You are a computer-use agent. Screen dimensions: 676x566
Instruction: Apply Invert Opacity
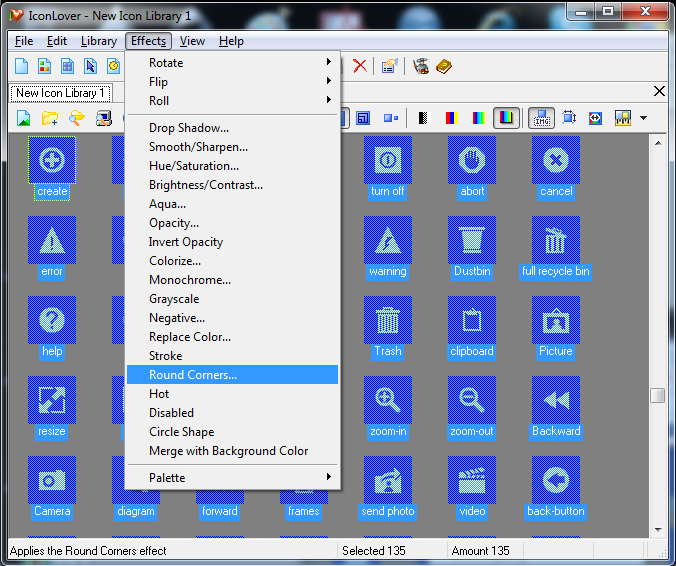click(232, 242)
